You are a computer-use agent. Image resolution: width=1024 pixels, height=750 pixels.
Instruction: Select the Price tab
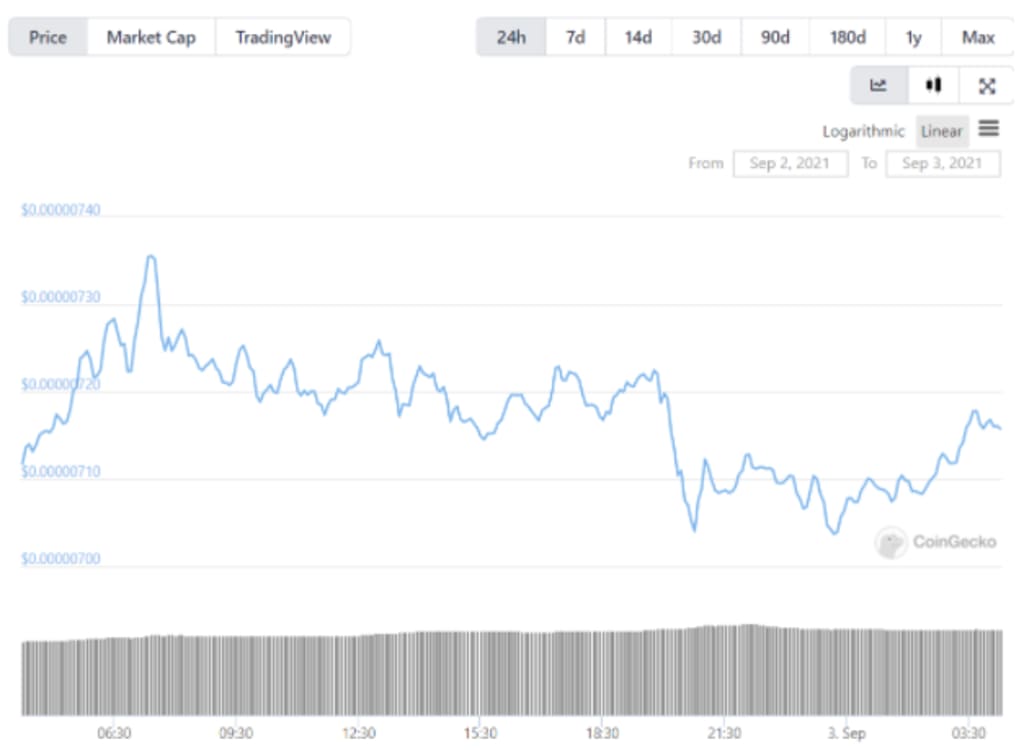tap(48, 37)
